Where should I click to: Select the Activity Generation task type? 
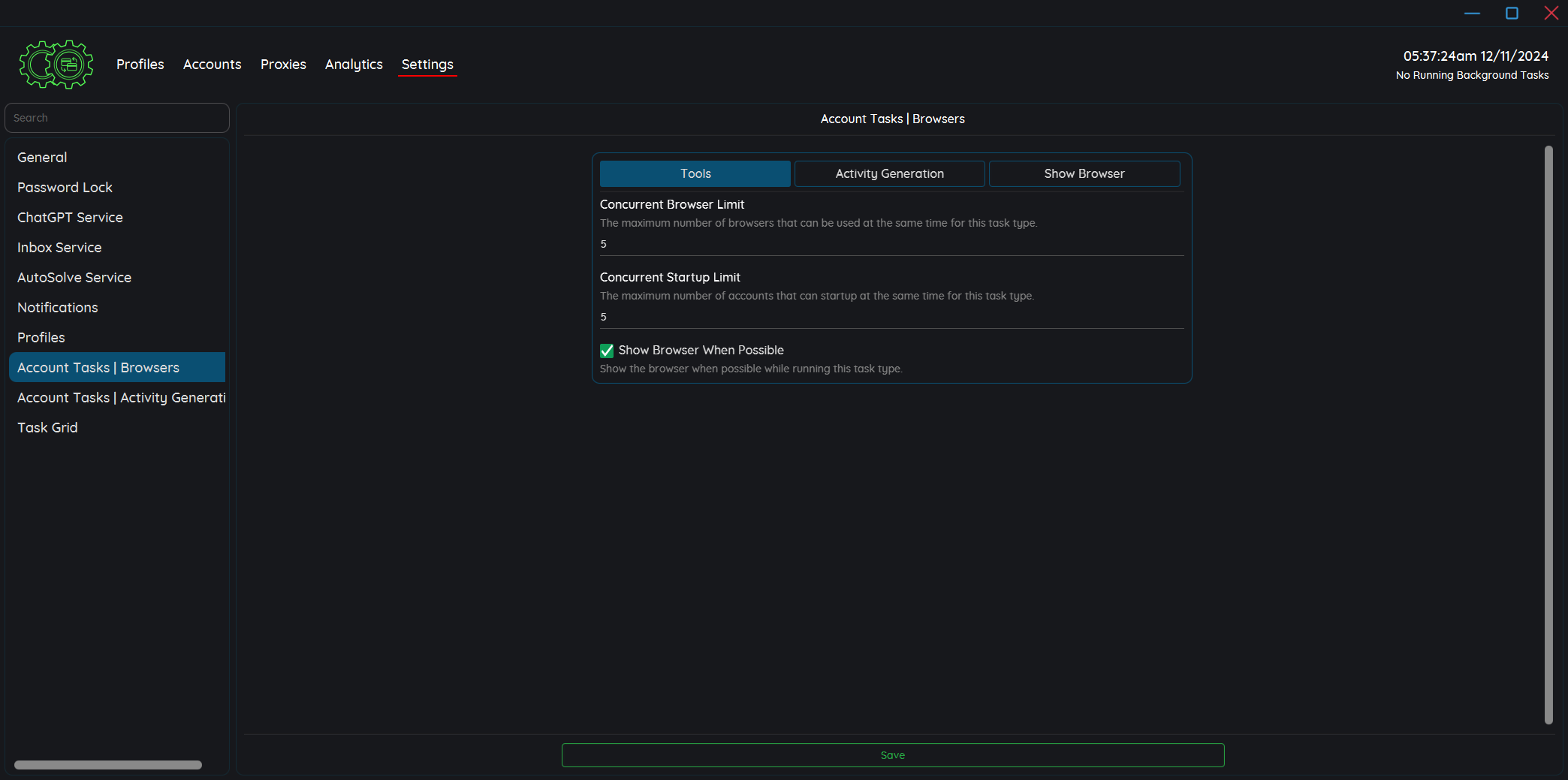click(889, 173)
